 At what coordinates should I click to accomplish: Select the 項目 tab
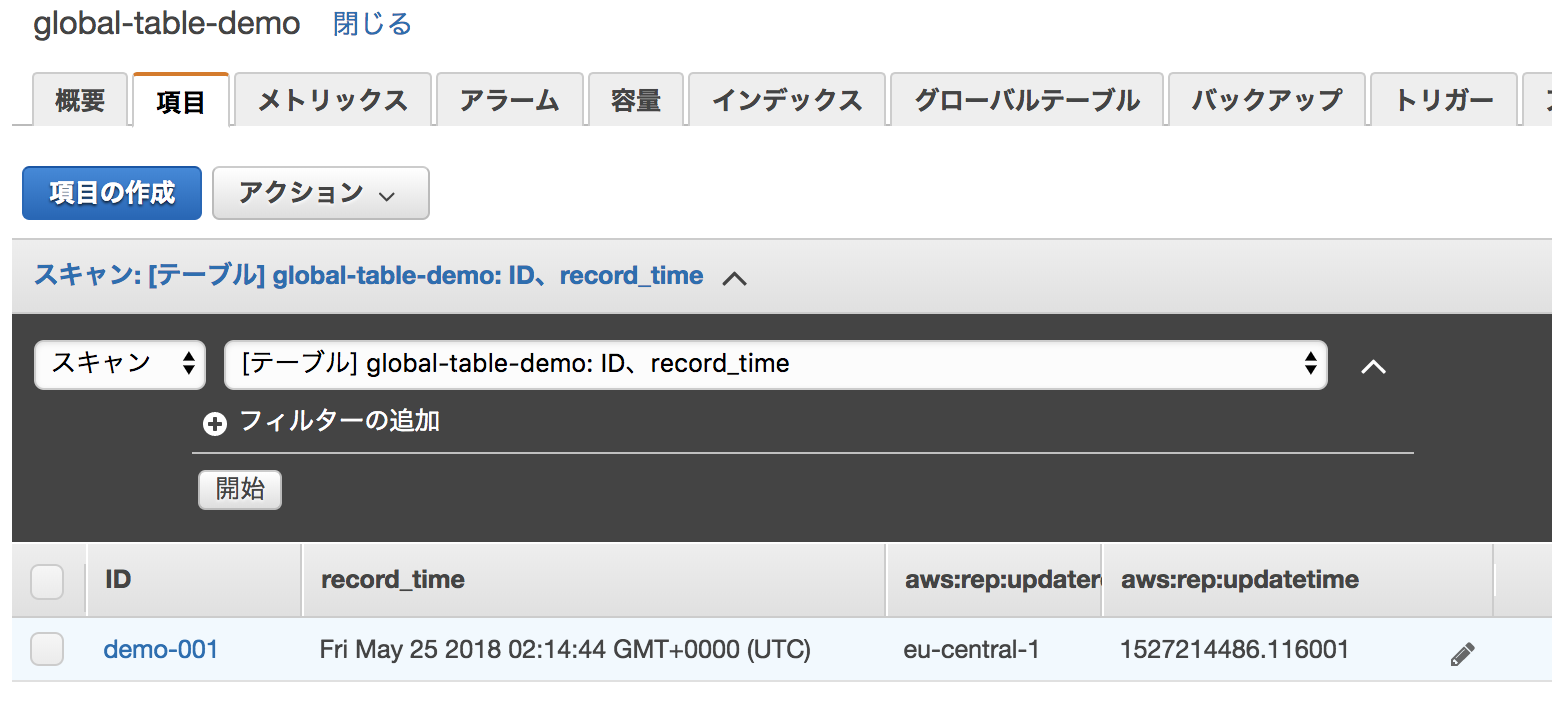[181, 101]
